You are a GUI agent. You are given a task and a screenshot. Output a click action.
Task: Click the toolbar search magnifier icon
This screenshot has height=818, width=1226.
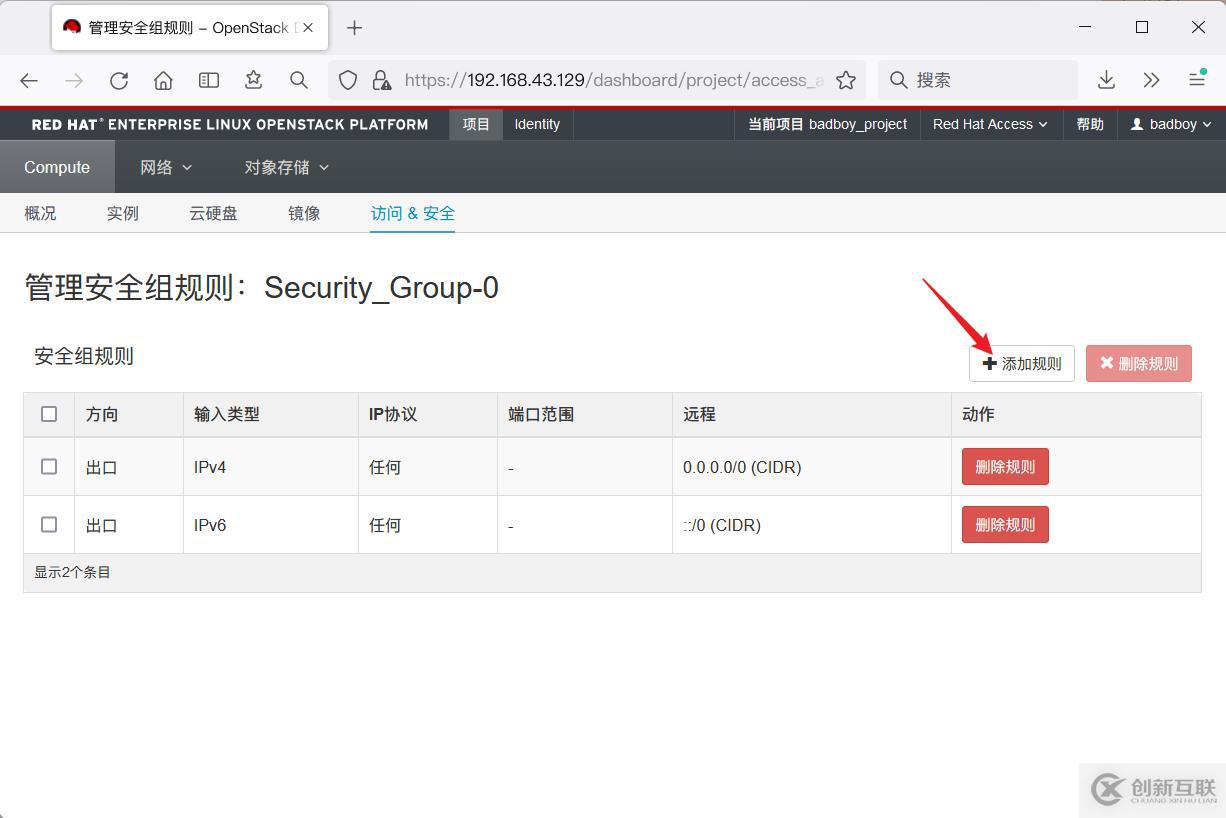click(x=298, y=80)
